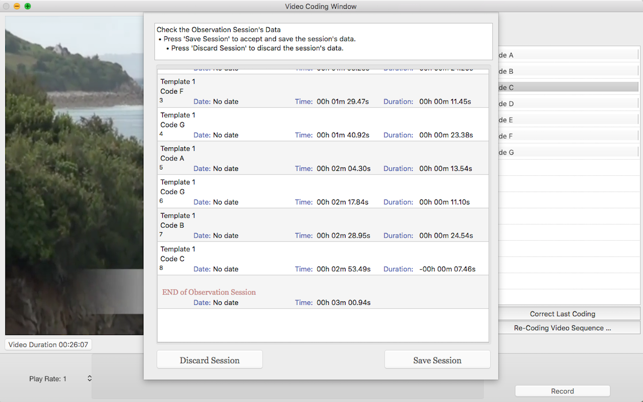Click Correct Last Coding button

[x=569, y=314]
